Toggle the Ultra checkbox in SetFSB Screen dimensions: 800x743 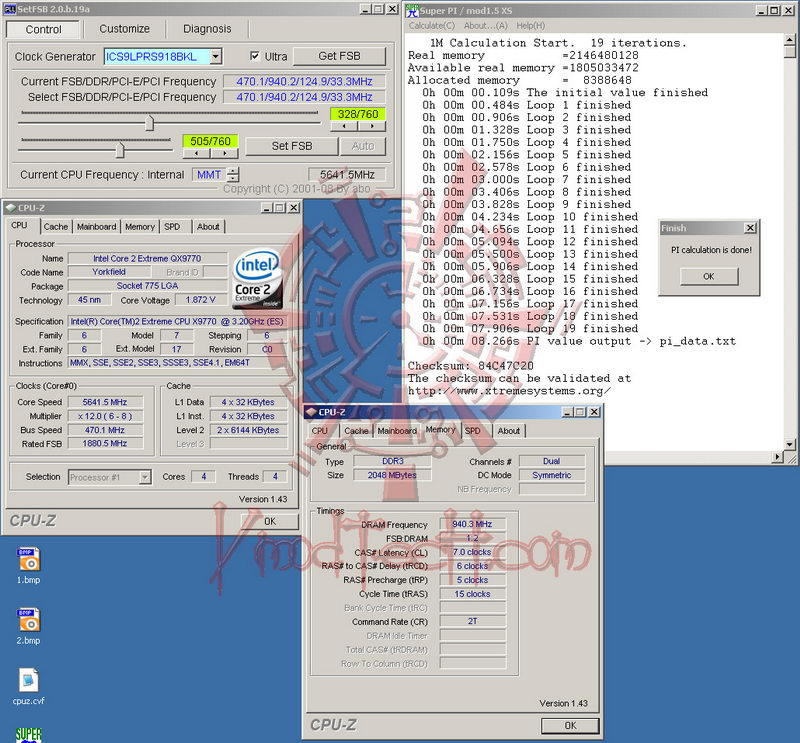point(255,56)
